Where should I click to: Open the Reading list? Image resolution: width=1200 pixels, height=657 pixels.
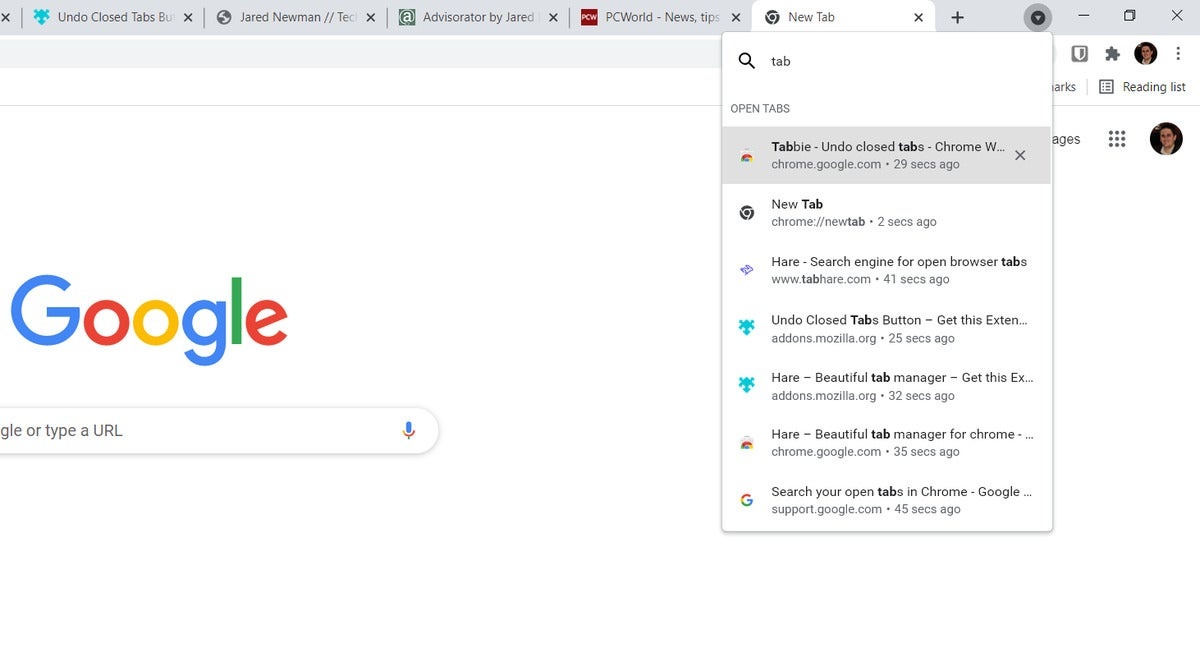click(x=1142, y=87)
